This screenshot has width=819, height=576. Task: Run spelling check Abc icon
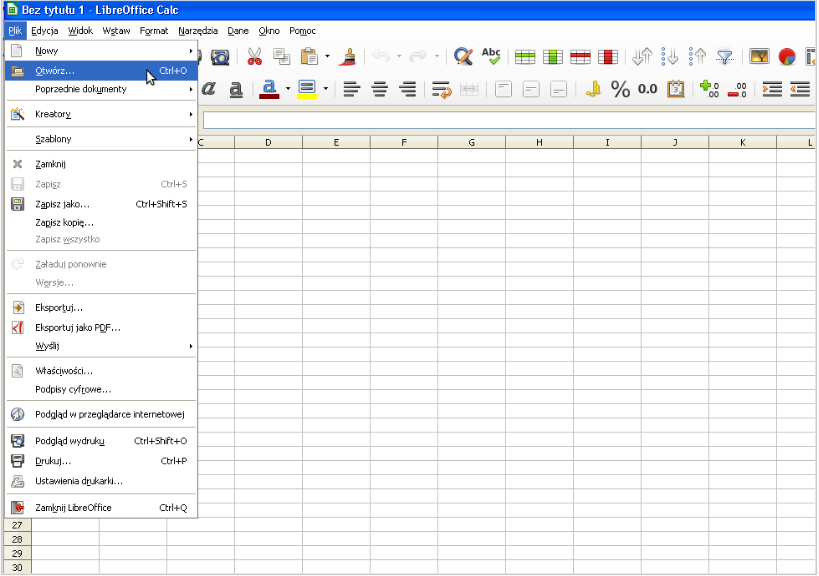[491, 56]
